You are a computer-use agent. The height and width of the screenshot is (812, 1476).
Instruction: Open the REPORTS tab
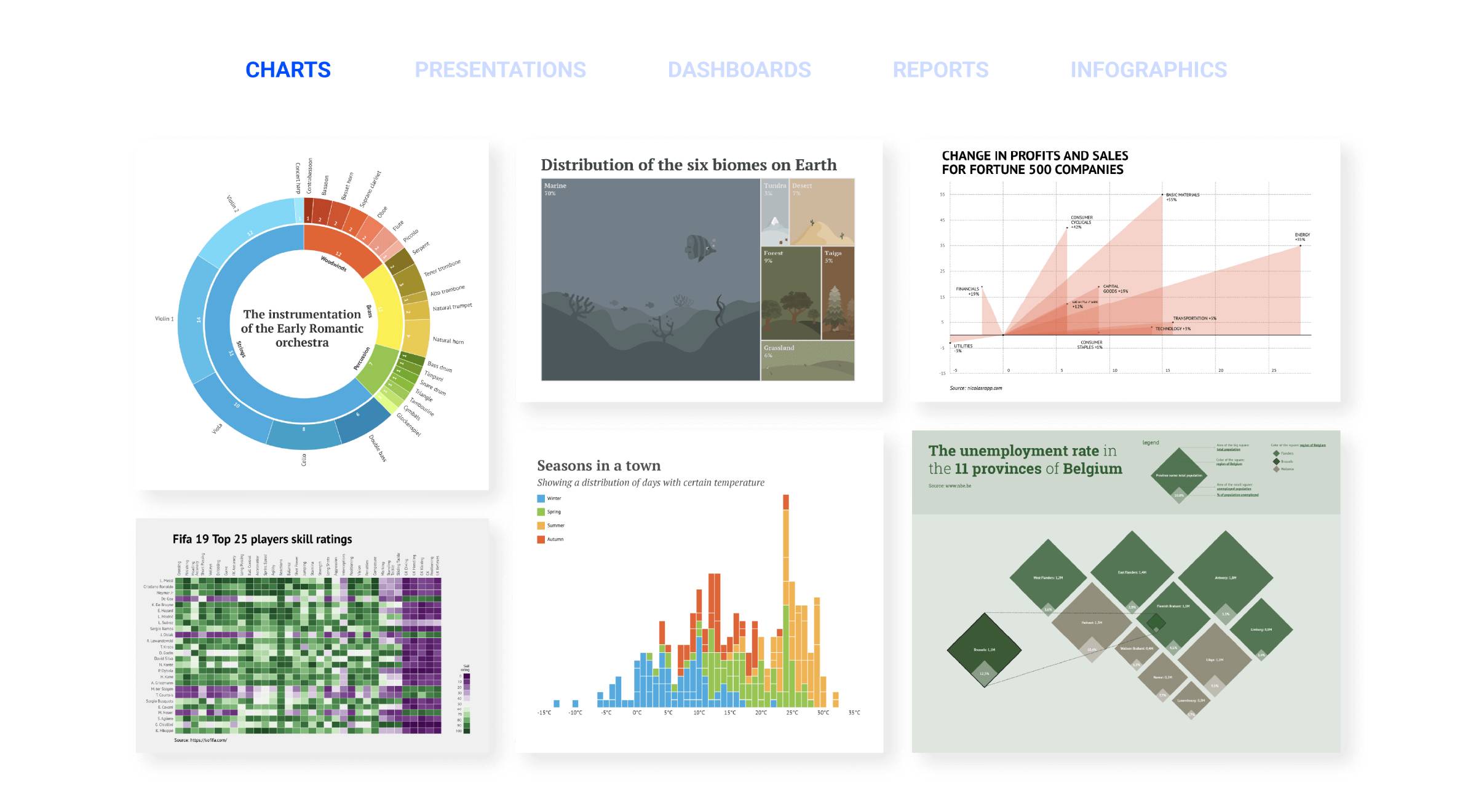pyautogui.click(x=940, y=69)
